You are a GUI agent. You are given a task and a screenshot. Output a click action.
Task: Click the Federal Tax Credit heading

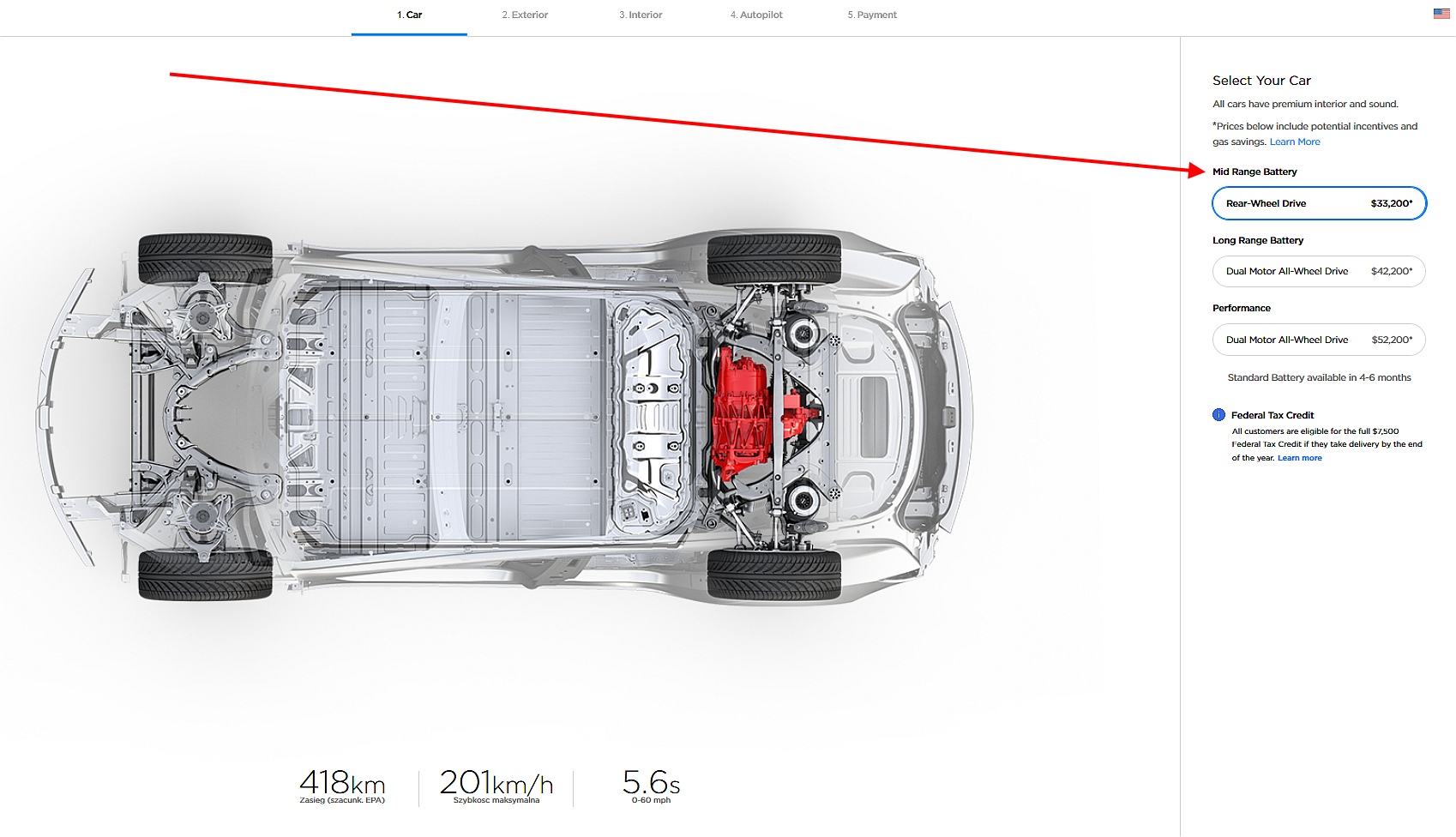(1272, 415)
